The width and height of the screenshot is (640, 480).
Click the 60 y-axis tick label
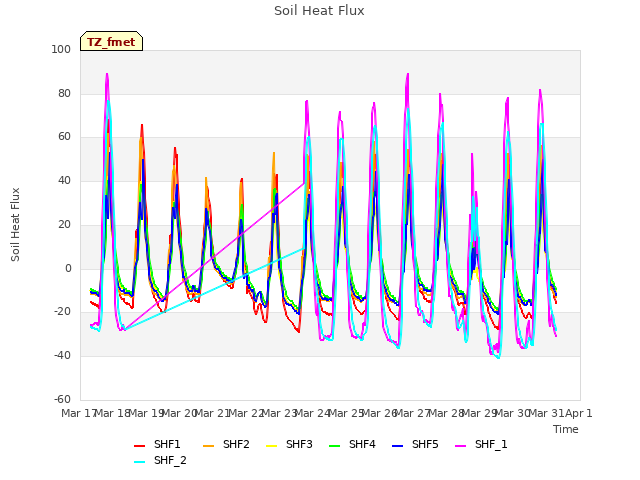click(x=64, y=137)
